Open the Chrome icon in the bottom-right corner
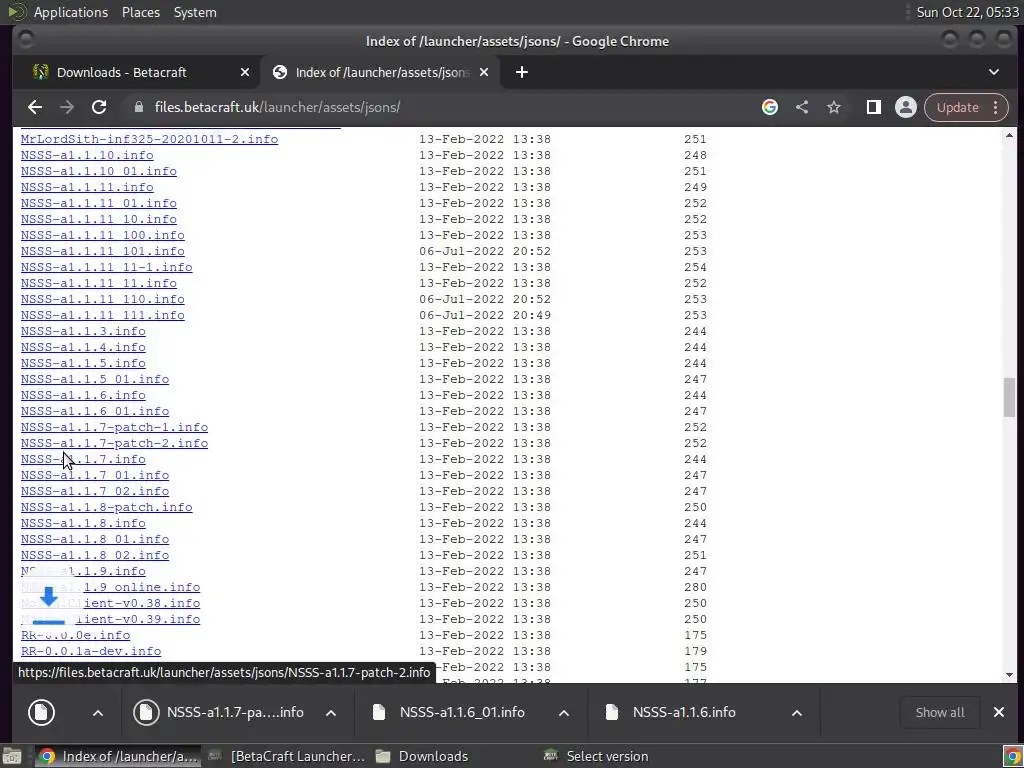 1012,756
